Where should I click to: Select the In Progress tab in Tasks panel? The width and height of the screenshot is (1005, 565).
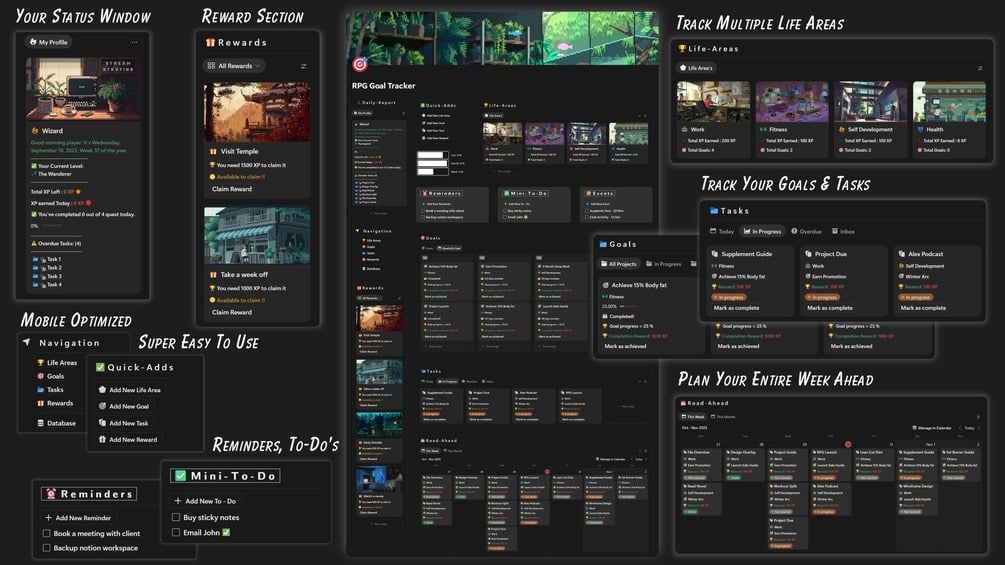(762, 231)
